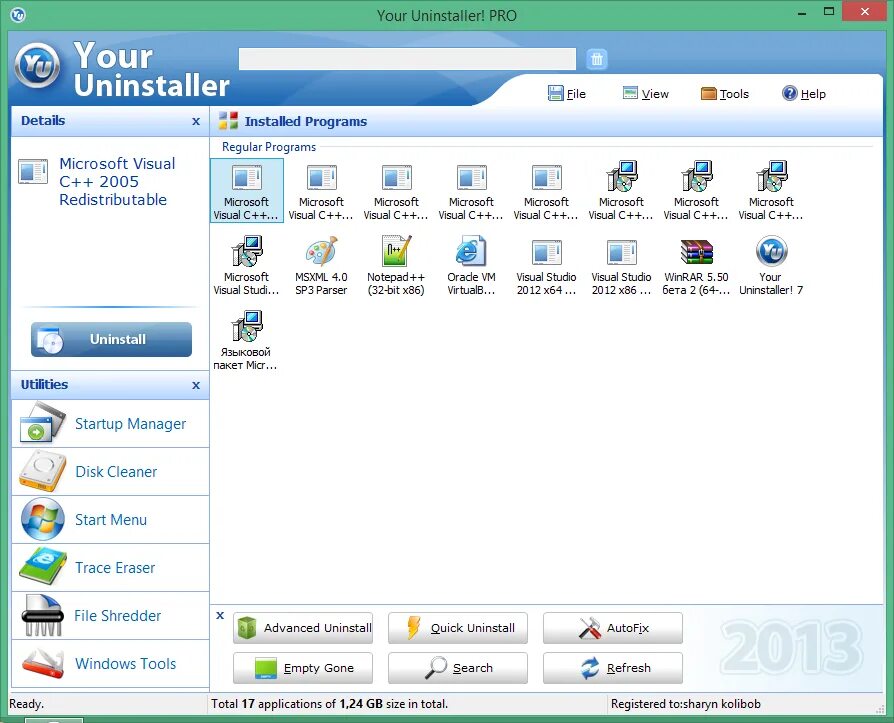Close the bottom action buttons panel
Screen dimensions: 894x723
pyautogui.click(x=220, y=615)
